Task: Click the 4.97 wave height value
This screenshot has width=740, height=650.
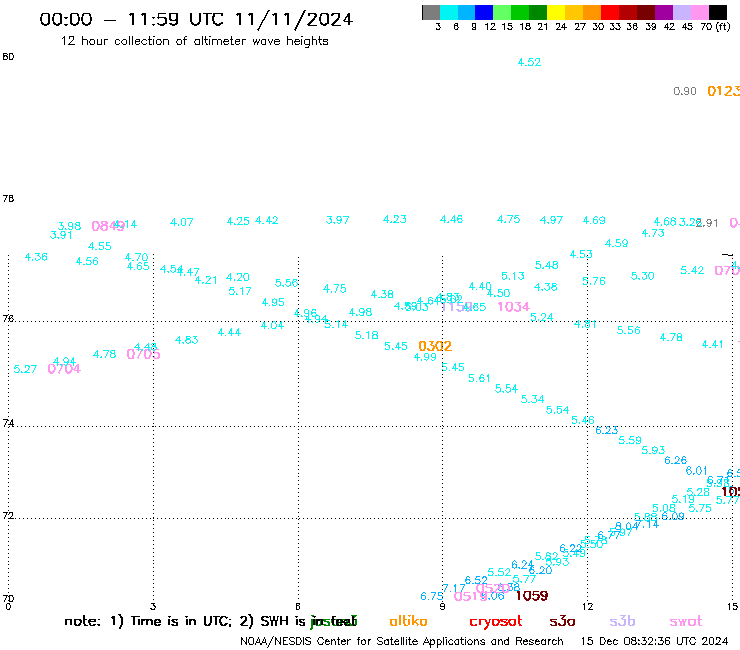Action: [551, 220]
